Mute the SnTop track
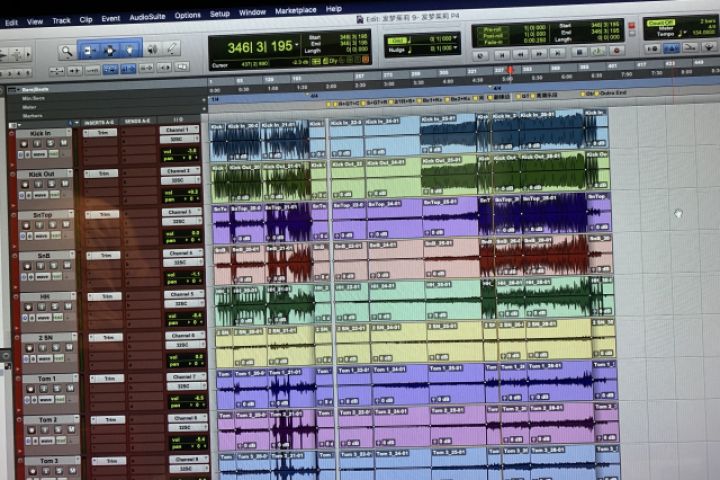Screen dimensions: 720x480 tap(66, 225)
